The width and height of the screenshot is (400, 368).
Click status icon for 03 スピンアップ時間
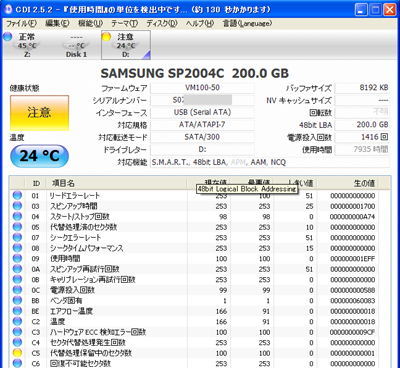[17, 206]
